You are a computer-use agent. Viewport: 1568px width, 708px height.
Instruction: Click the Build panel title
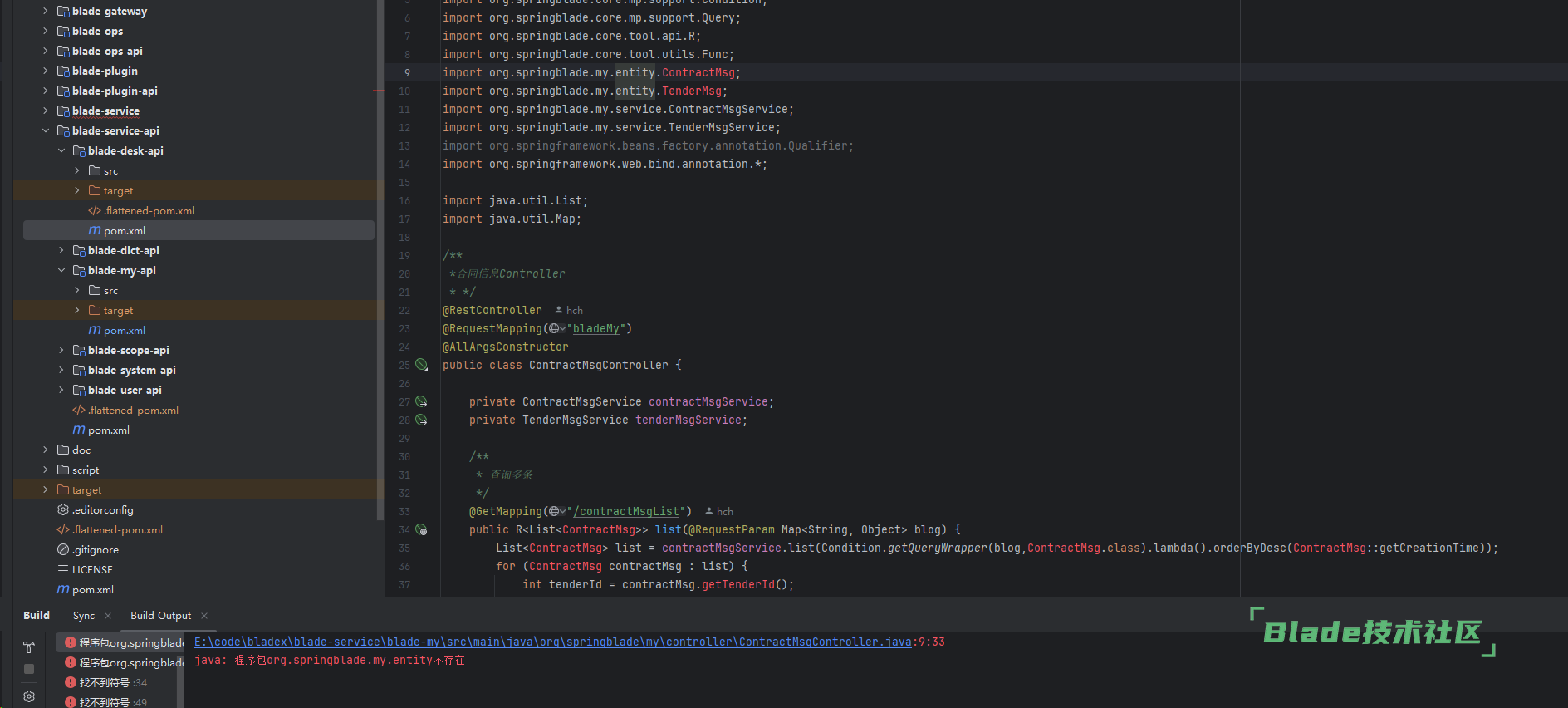pos(37,616)
